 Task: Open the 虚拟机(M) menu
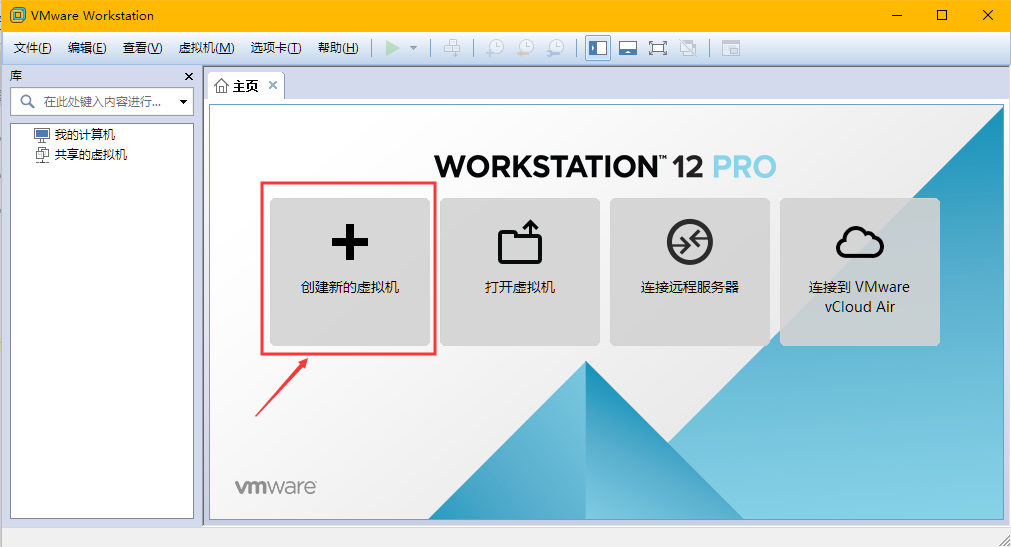[x=206, y=48]
